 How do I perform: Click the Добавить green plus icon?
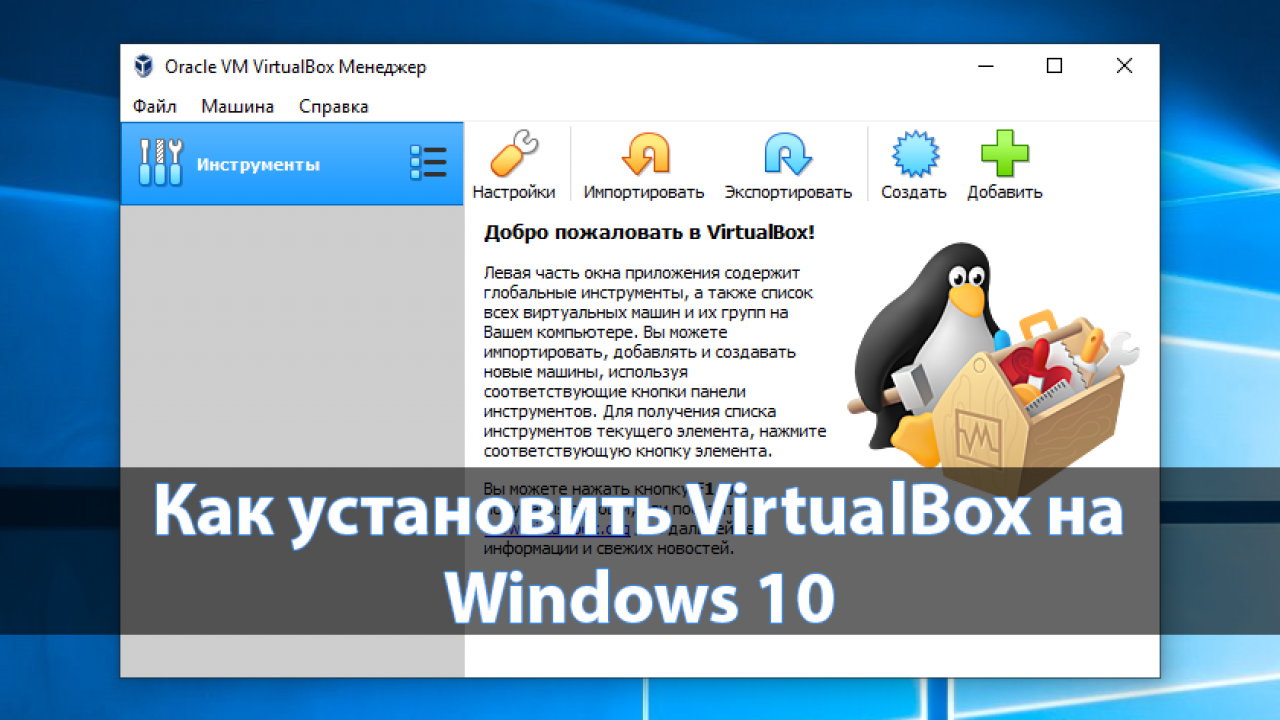[x=1004, y=155]
